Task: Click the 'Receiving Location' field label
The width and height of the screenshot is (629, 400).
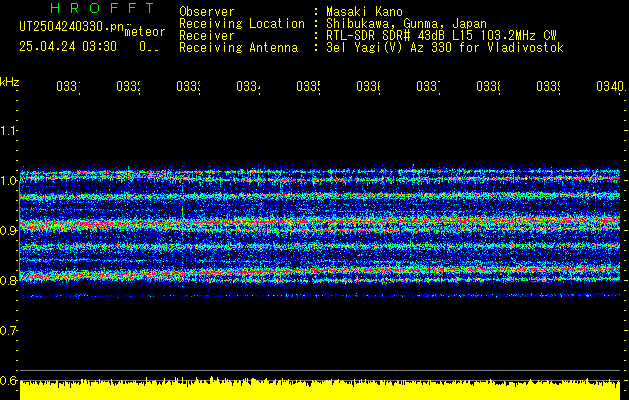Action: (x=242, y=24)
